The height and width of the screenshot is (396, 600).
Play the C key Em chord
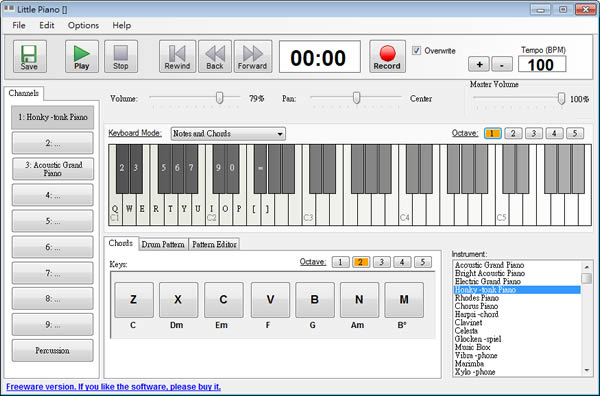point(223,300)
